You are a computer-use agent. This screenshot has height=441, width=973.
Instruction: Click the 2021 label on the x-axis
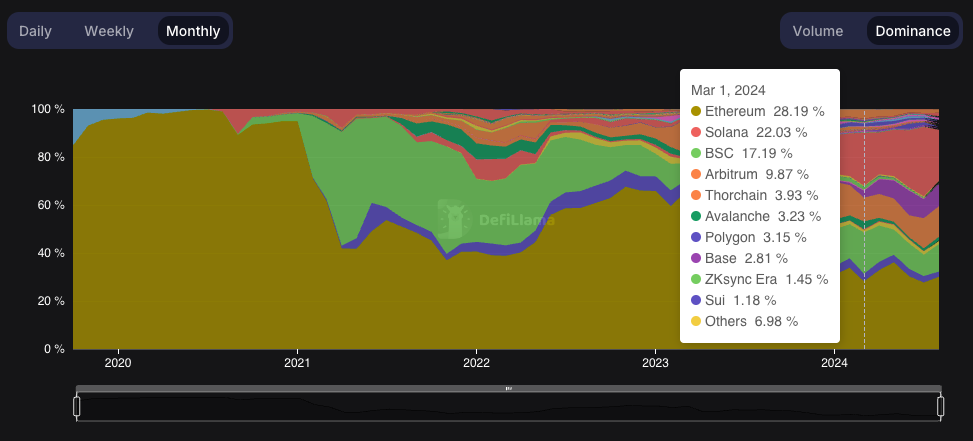pyautogui.click(x=297, y=363)
